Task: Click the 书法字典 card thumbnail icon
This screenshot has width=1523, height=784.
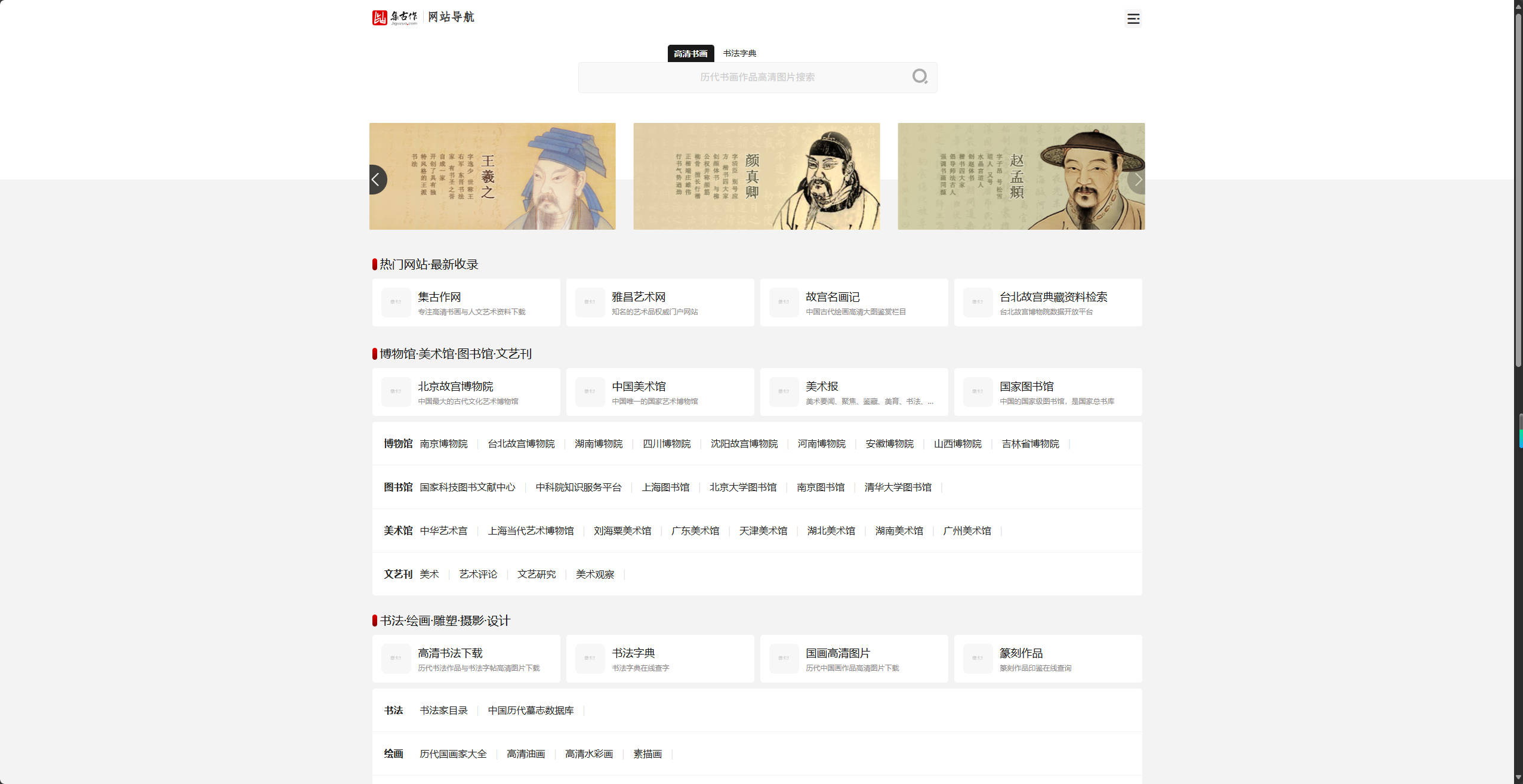Action: 589,659
